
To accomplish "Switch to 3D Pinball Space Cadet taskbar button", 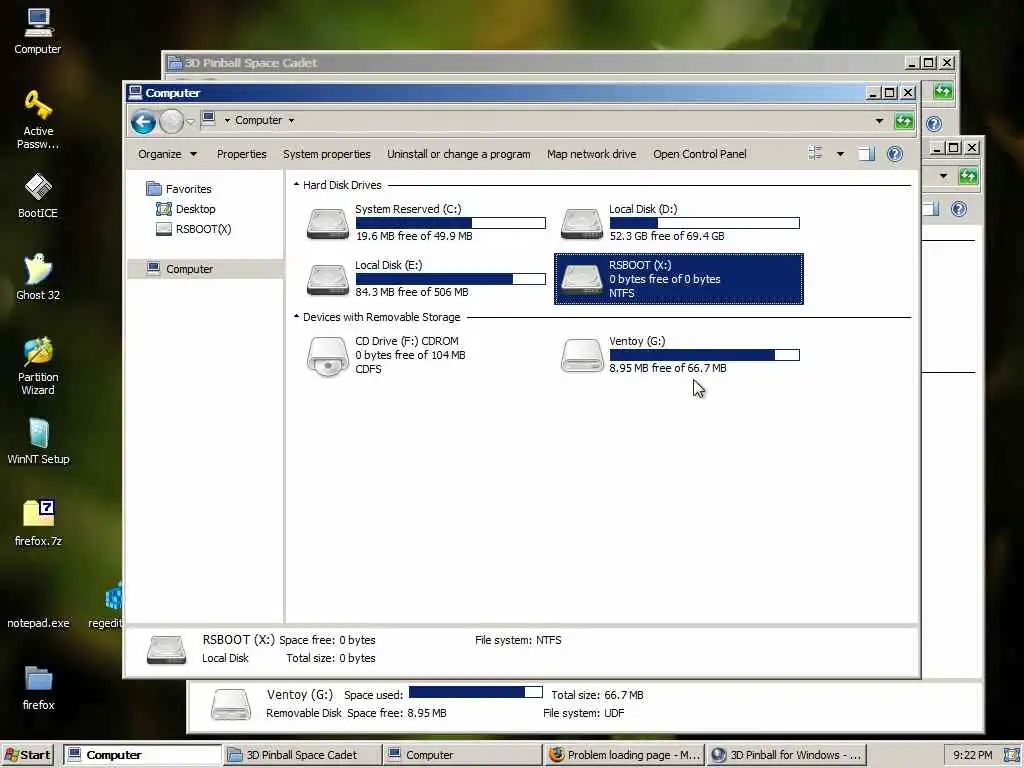I will [302, 755].
